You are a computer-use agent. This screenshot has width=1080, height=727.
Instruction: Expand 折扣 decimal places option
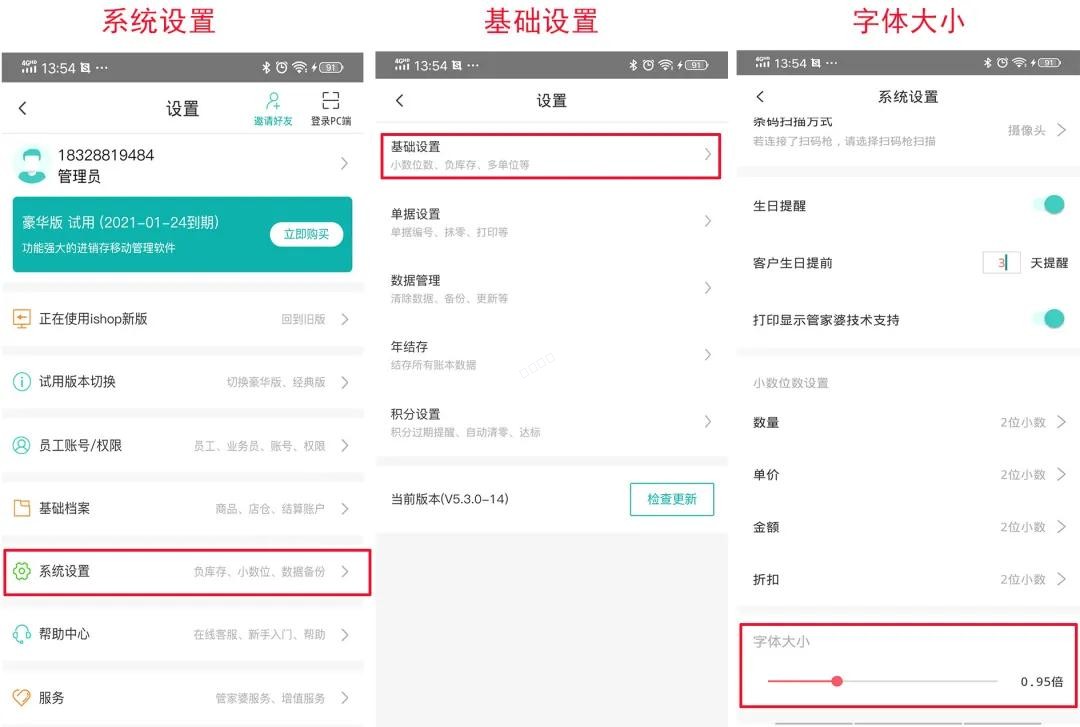click(x=1061, y=579)
